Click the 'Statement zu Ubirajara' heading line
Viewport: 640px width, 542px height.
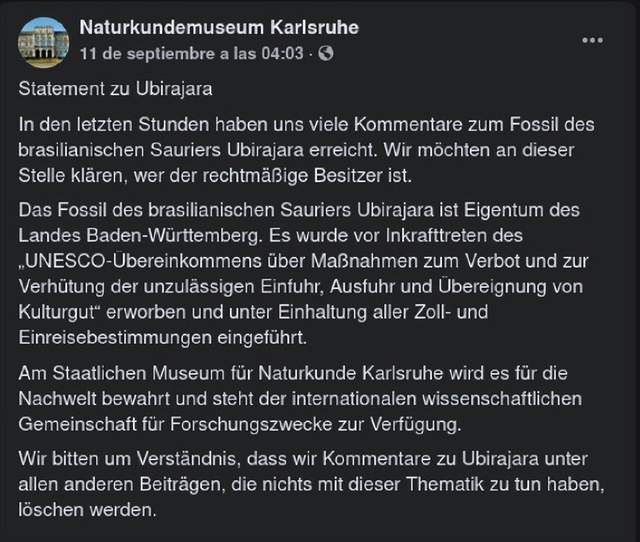pyautogui.click(x=116, y=89)
